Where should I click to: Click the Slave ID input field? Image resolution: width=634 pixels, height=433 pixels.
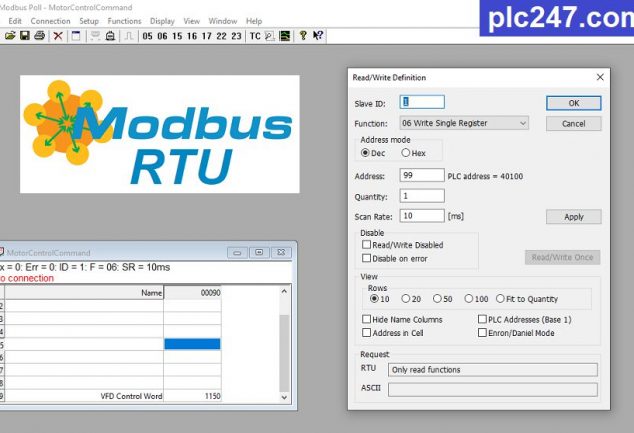click(x=422, y=102)
